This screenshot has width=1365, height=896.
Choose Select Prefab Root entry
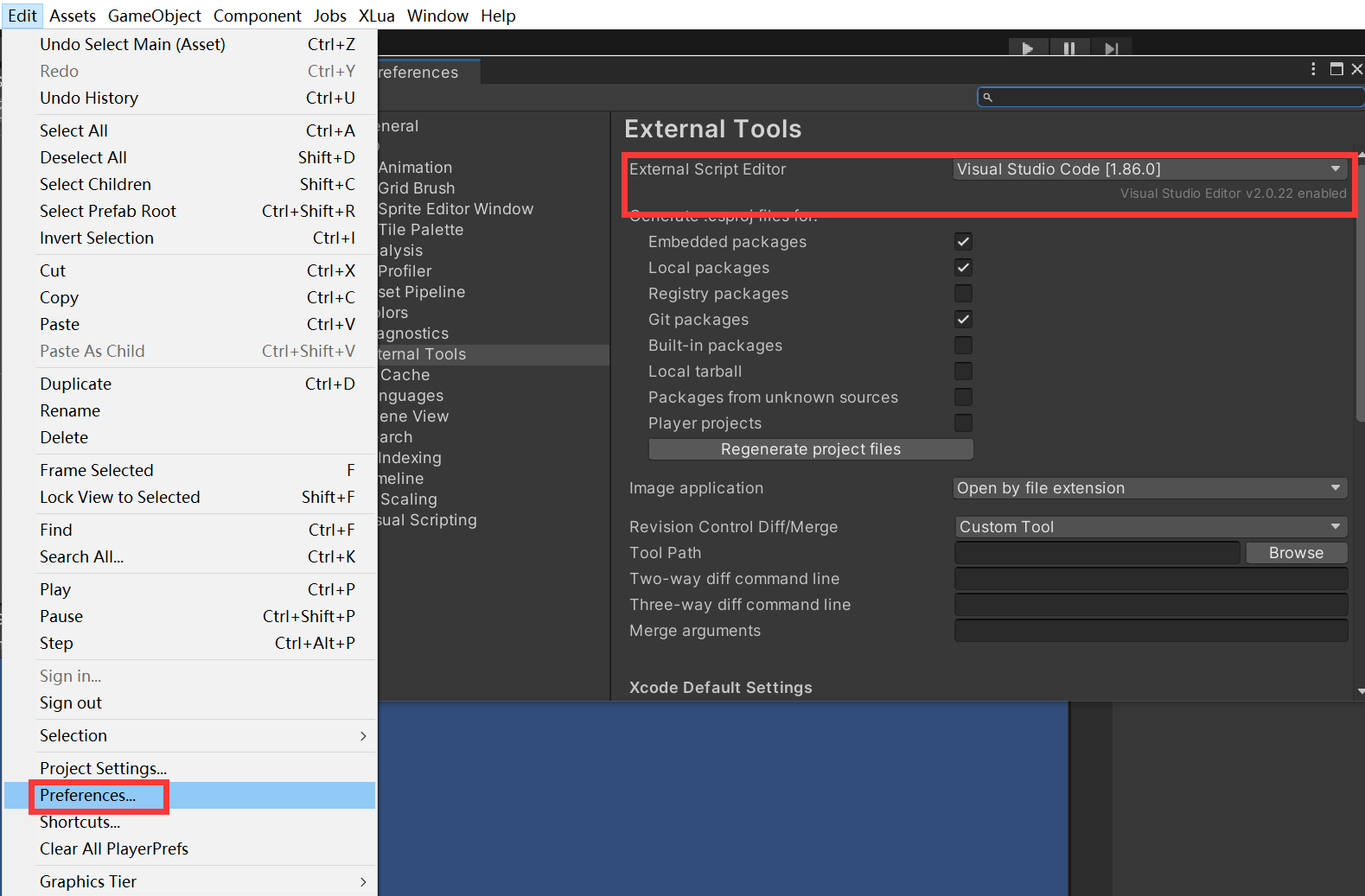190,211
